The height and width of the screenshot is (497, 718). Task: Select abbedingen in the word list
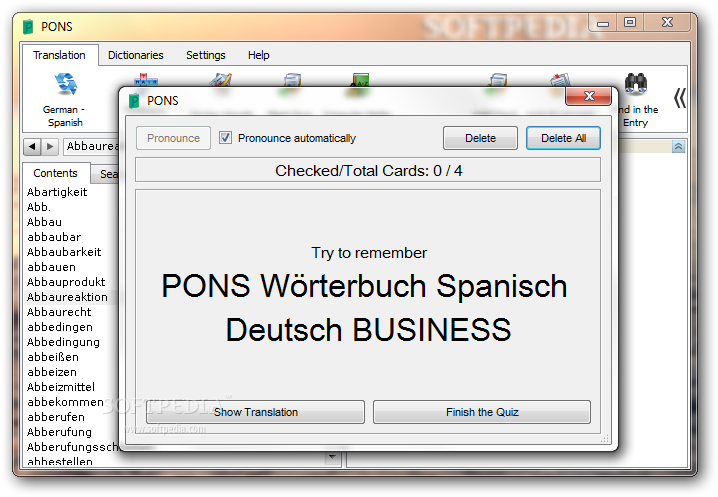coord(60,327)
